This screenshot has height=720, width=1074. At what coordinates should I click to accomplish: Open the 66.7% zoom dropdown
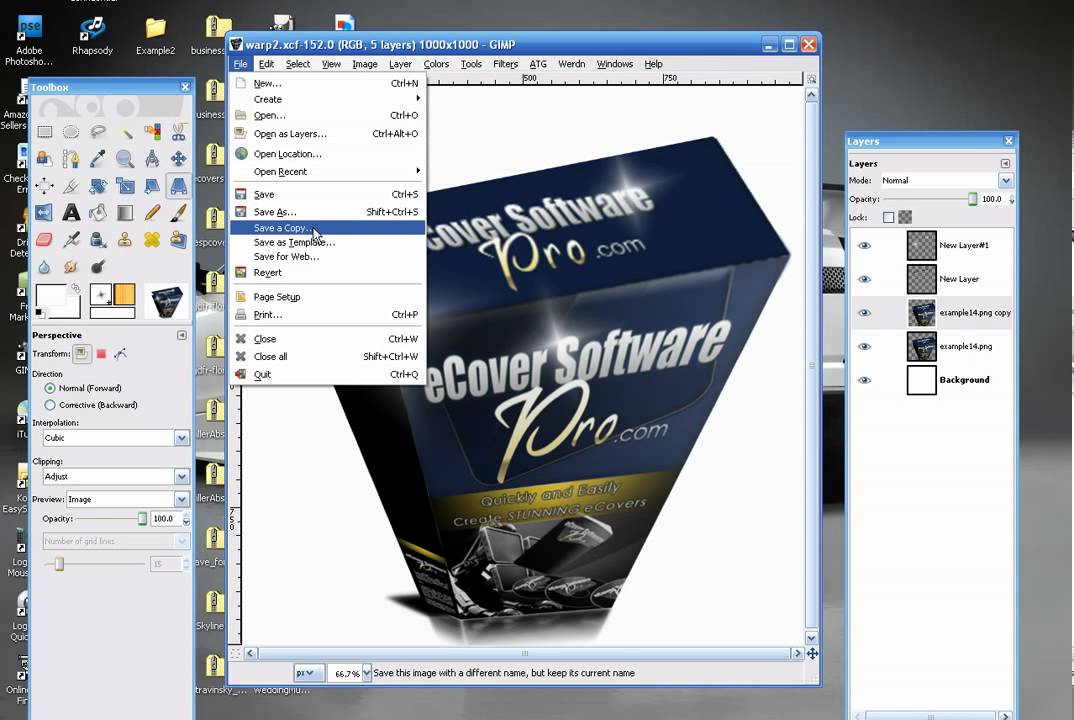point(366,673)
